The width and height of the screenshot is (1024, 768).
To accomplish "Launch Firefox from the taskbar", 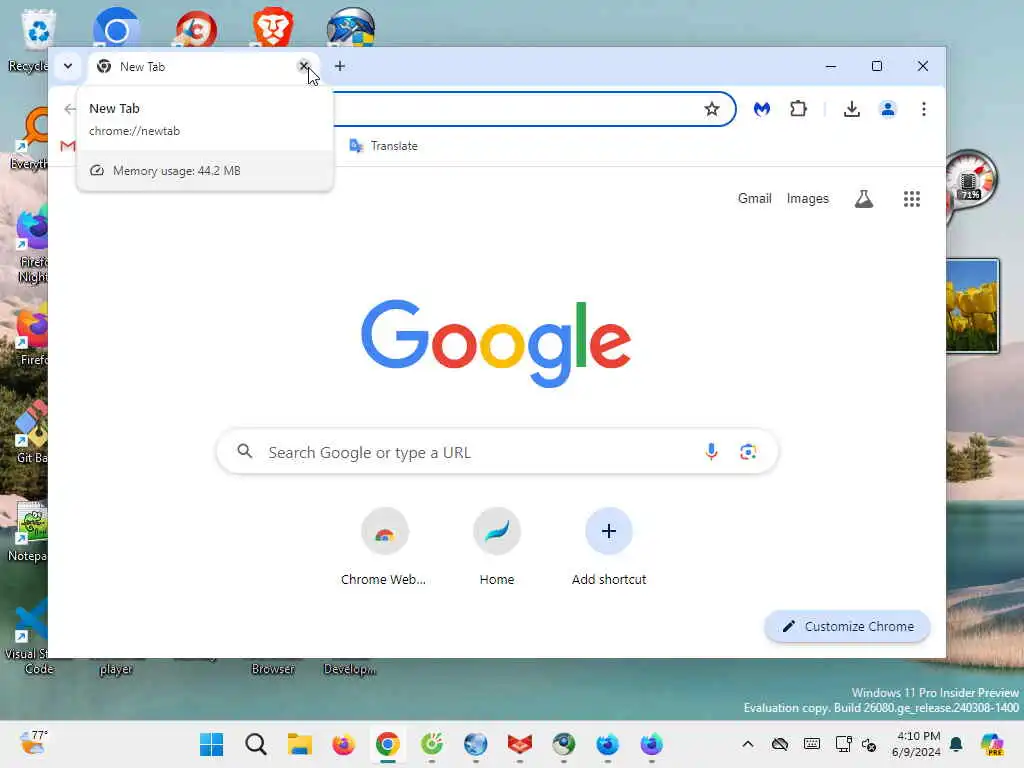I will [x=344, y=744].
